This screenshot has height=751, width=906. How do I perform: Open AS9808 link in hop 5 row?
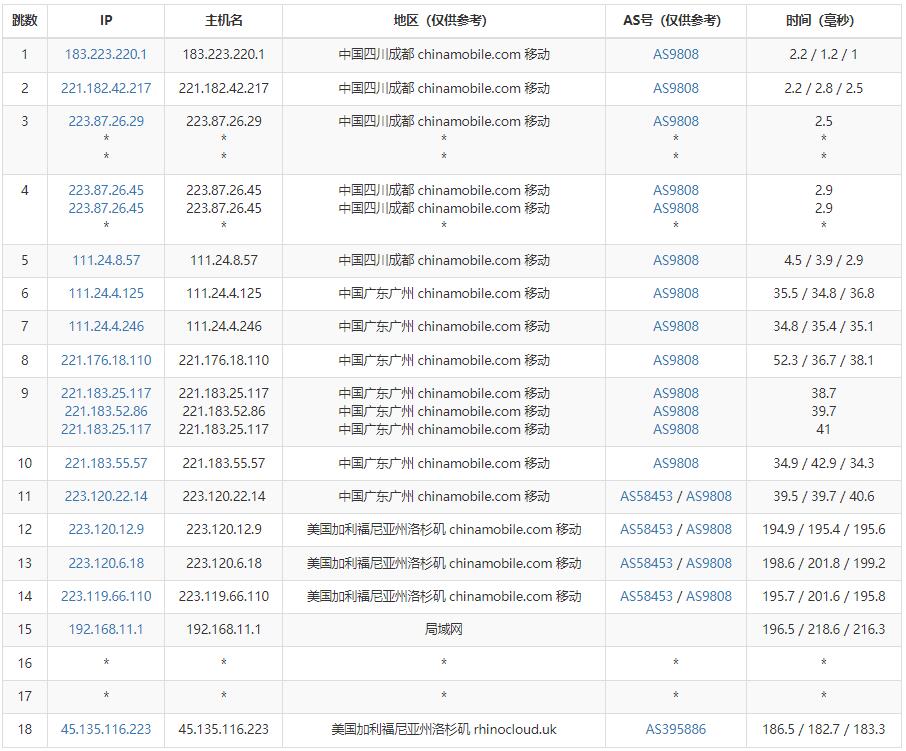pos(675,261)
